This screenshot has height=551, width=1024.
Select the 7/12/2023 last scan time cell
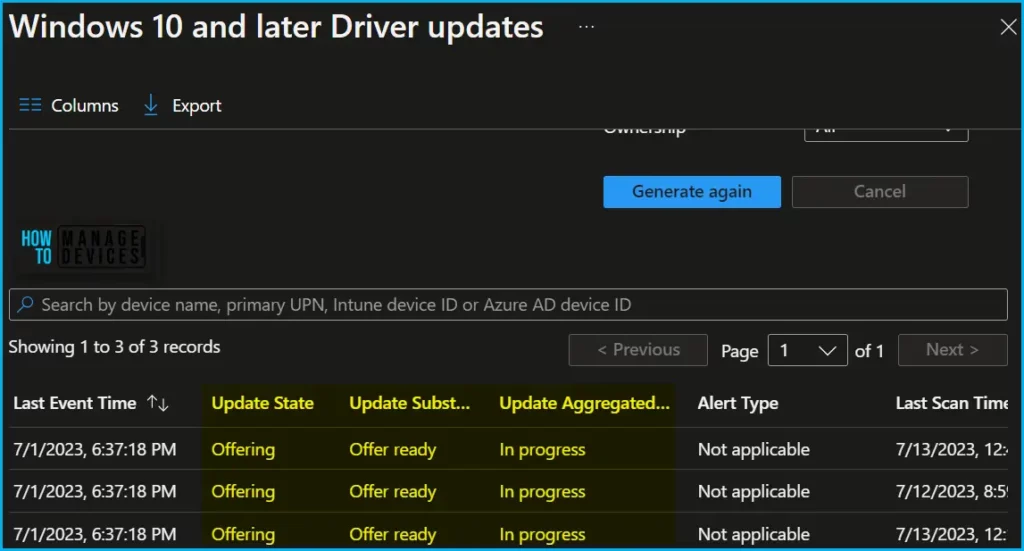pos(952,491)
